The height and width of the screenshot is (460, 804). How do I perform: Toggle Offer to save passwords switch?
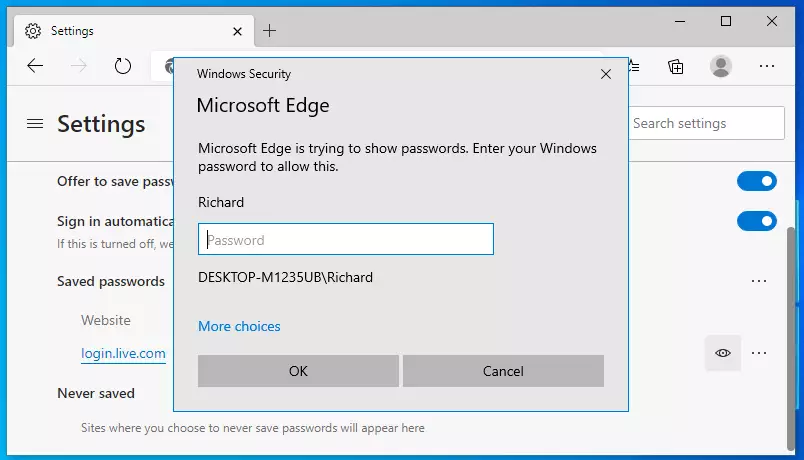756,181
